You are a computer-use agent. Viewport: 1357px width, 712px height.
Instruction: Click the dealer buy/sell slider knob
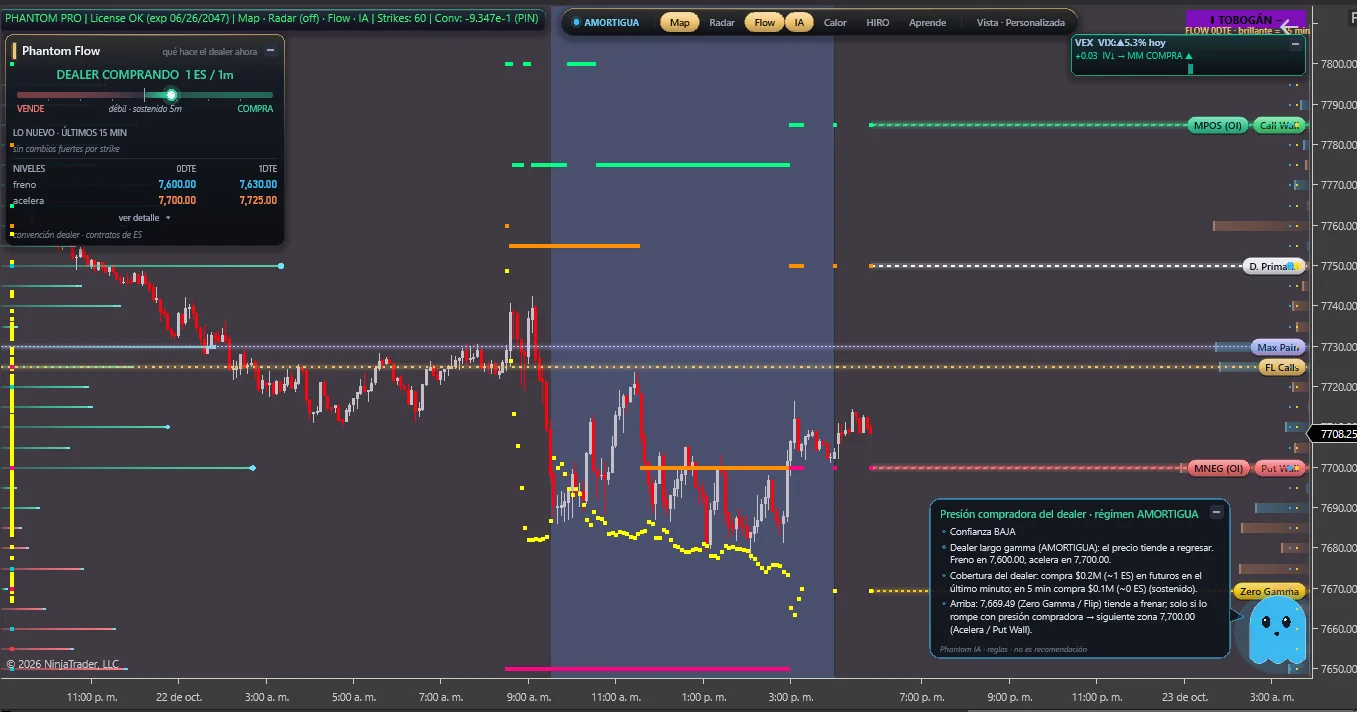click(x=171, y=95)
